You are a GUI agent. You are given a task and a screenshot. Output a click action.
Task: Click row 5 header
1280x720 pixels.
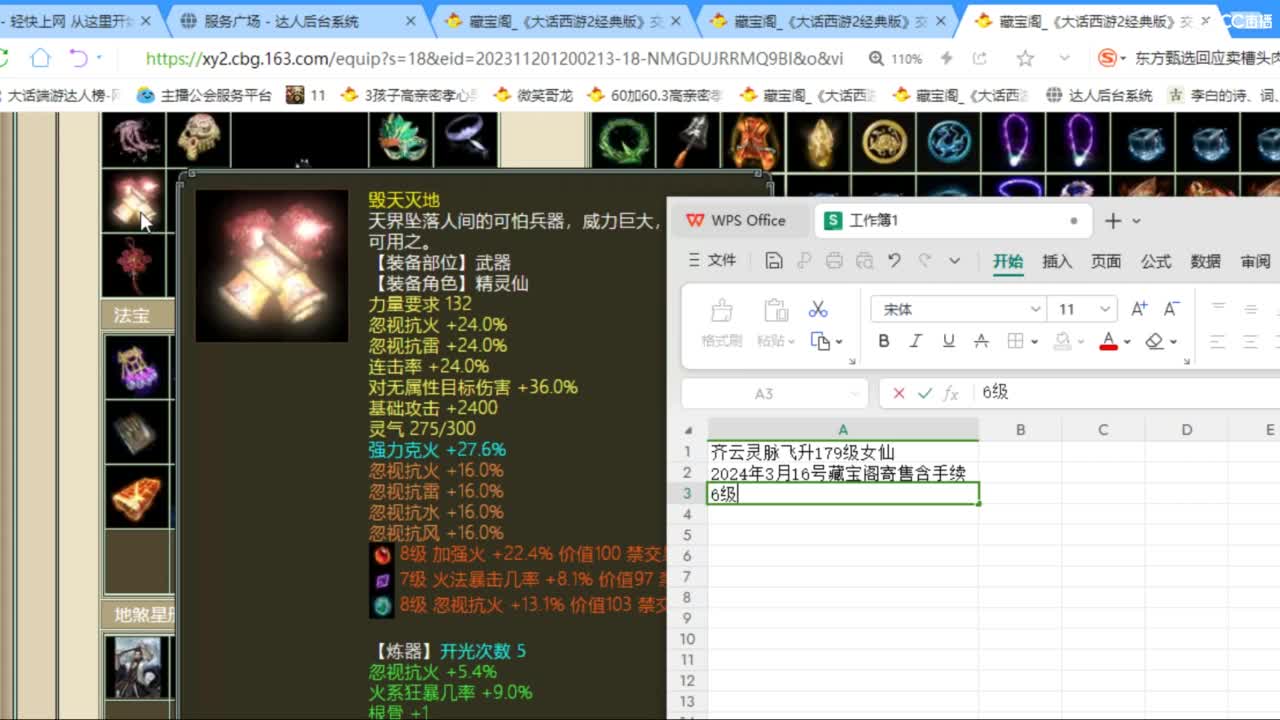point(687,535)
